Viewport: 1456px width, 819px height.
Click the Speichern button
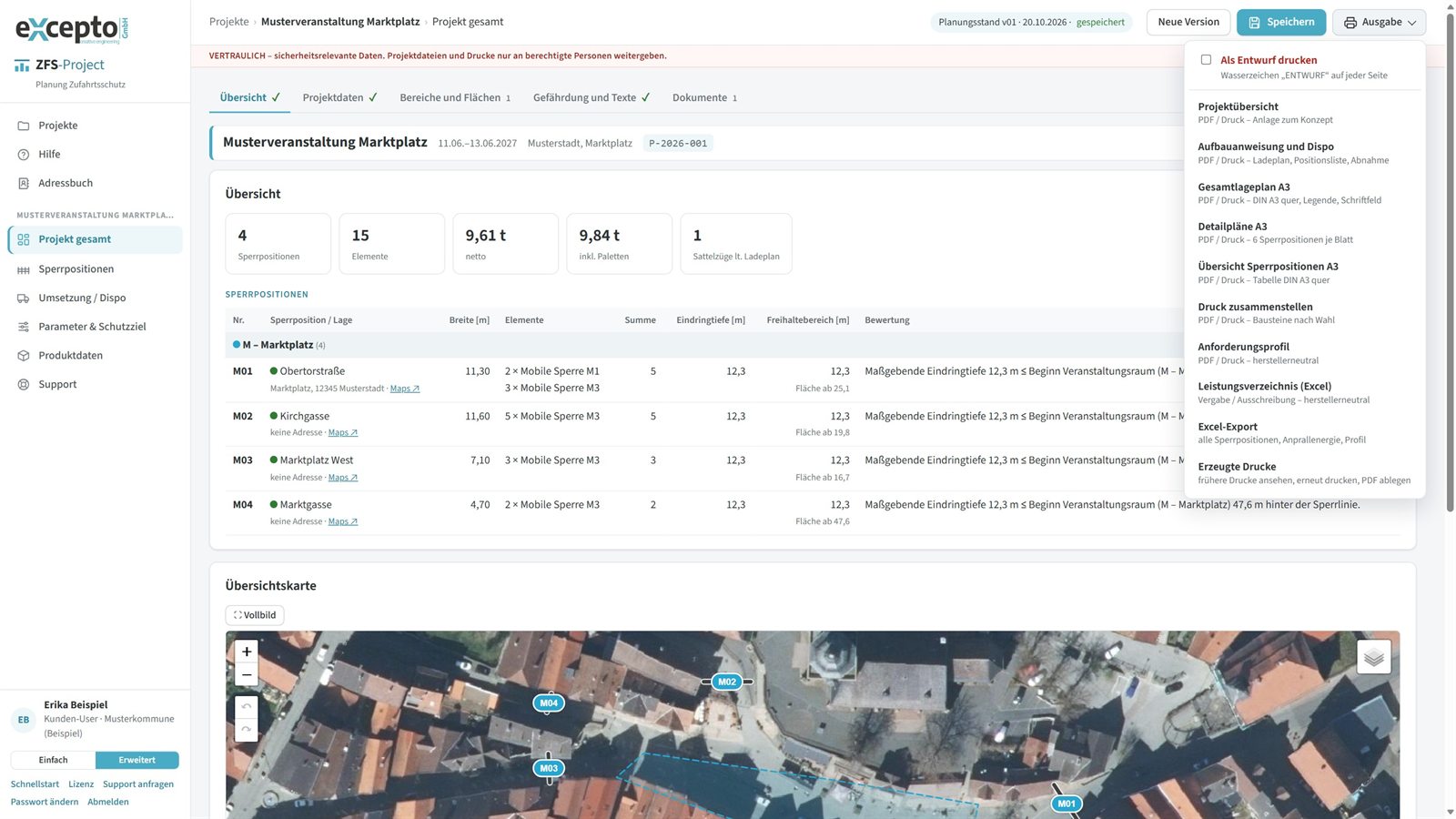tap(1281, 22)
